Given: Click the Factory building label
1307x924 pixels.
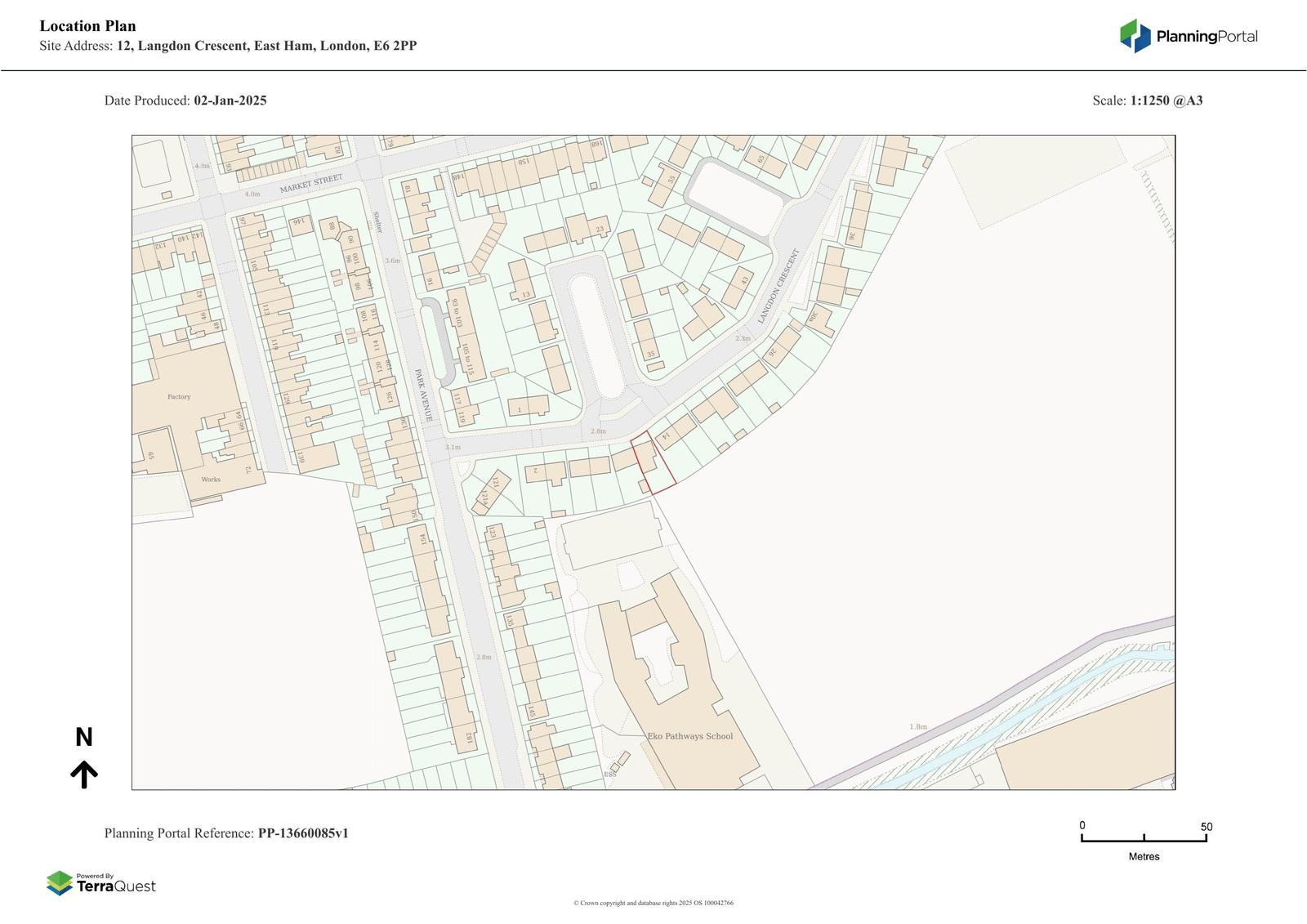Looking at the screenshot, I should 179,397.
